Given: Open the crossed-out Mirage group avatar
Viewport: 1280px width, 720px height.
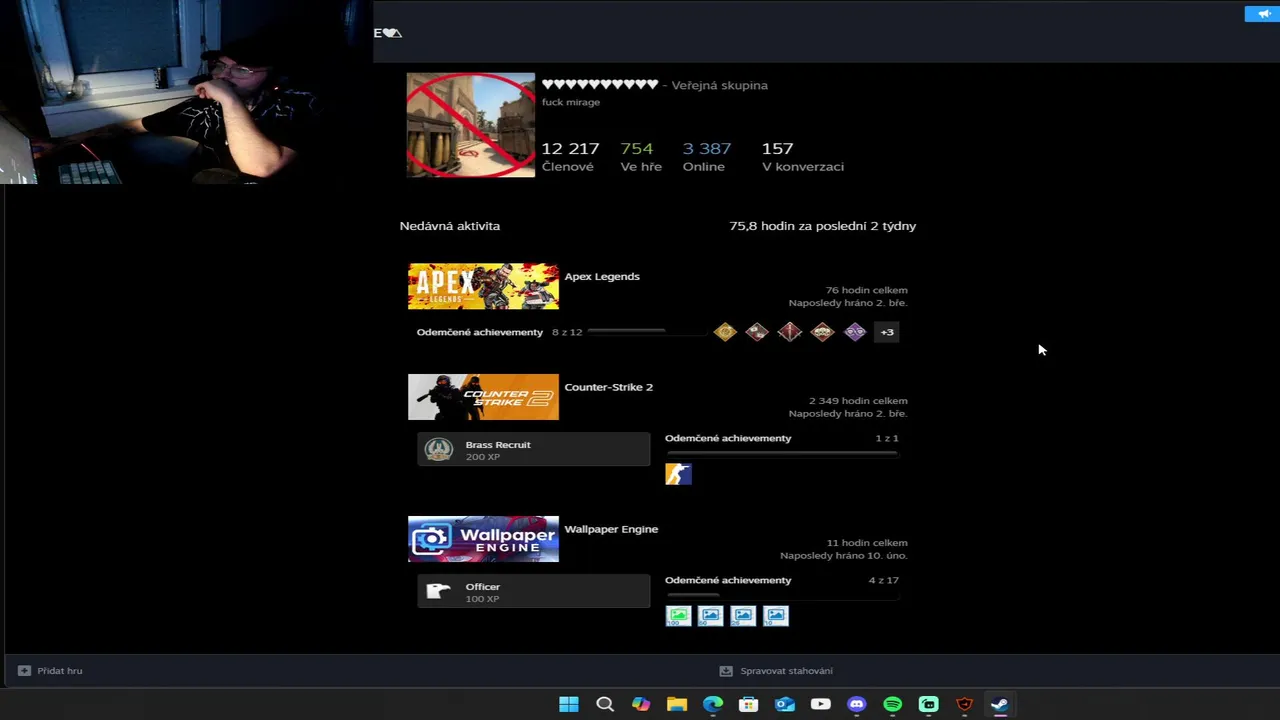Looking at the screenshot, I should [x=471, y=125].
